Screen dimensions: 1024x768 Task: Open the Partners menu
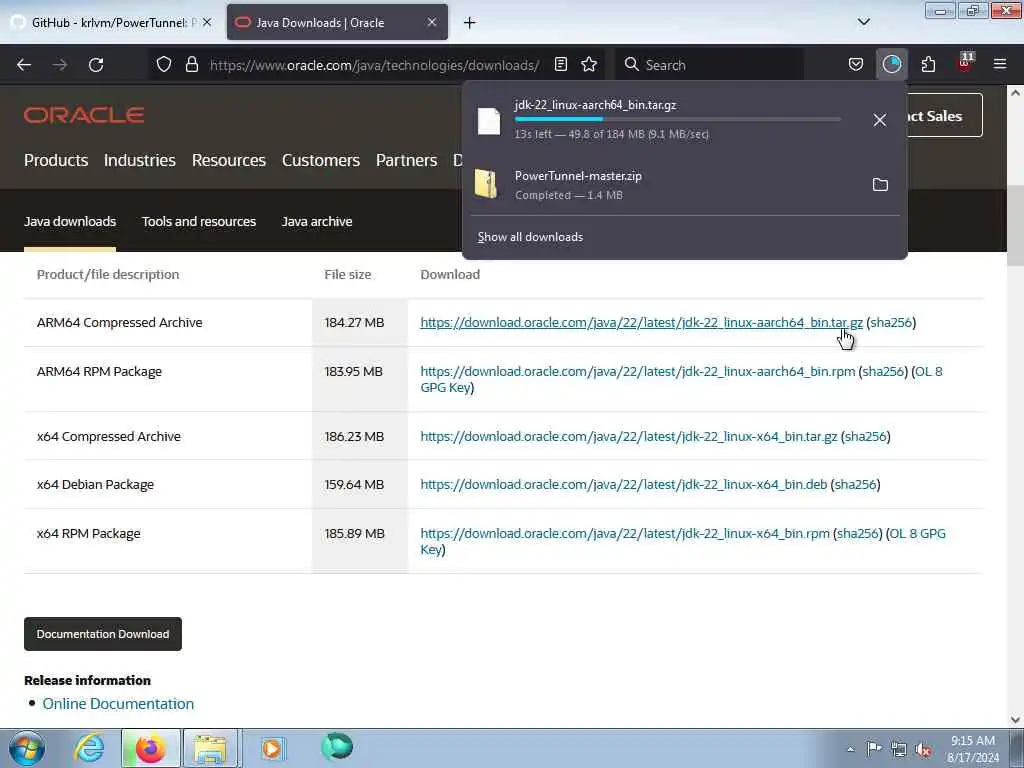tap(406, 160)
